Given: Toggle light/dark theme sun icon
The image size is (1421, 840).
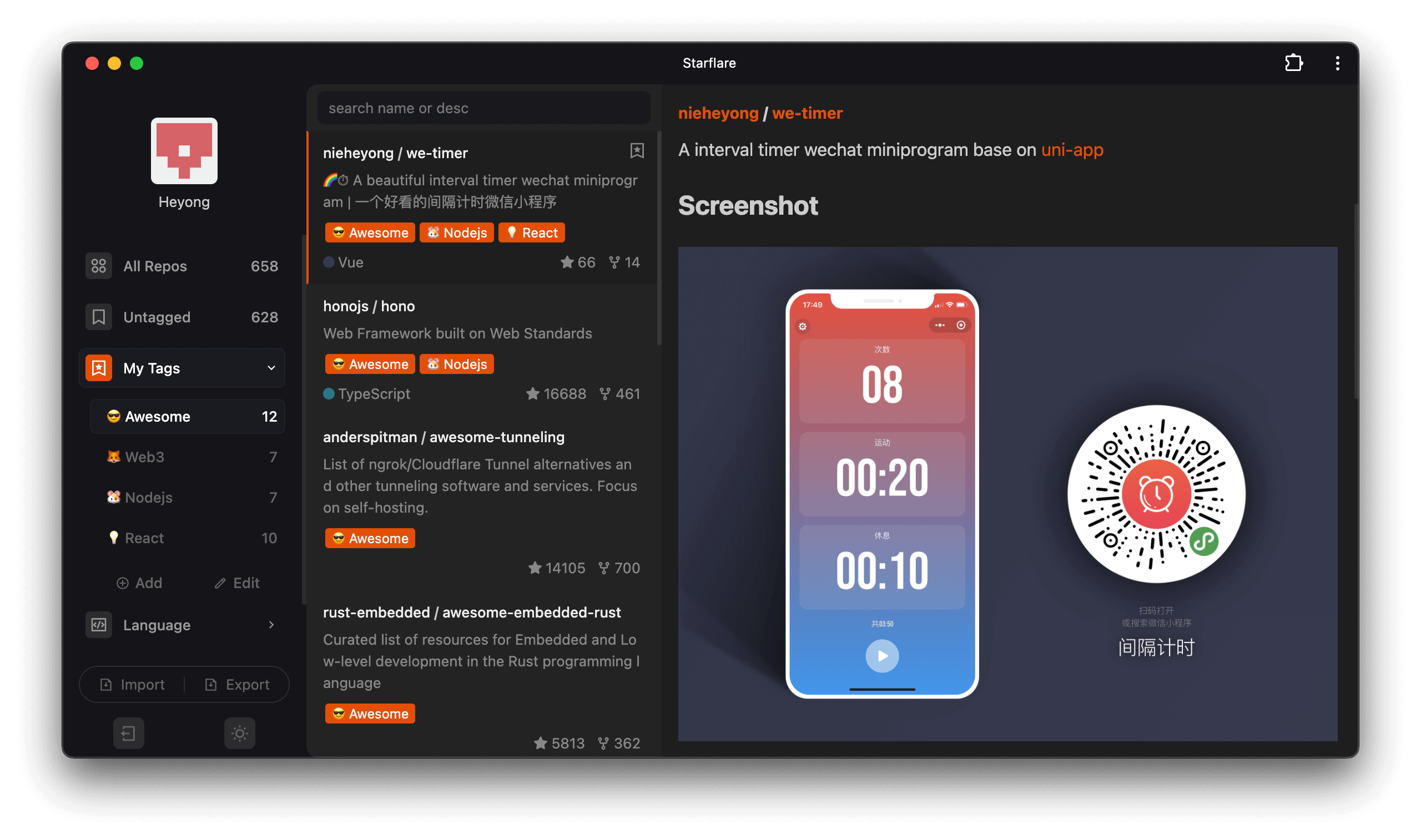Looking at the screenshot, I should coord(239,733).
